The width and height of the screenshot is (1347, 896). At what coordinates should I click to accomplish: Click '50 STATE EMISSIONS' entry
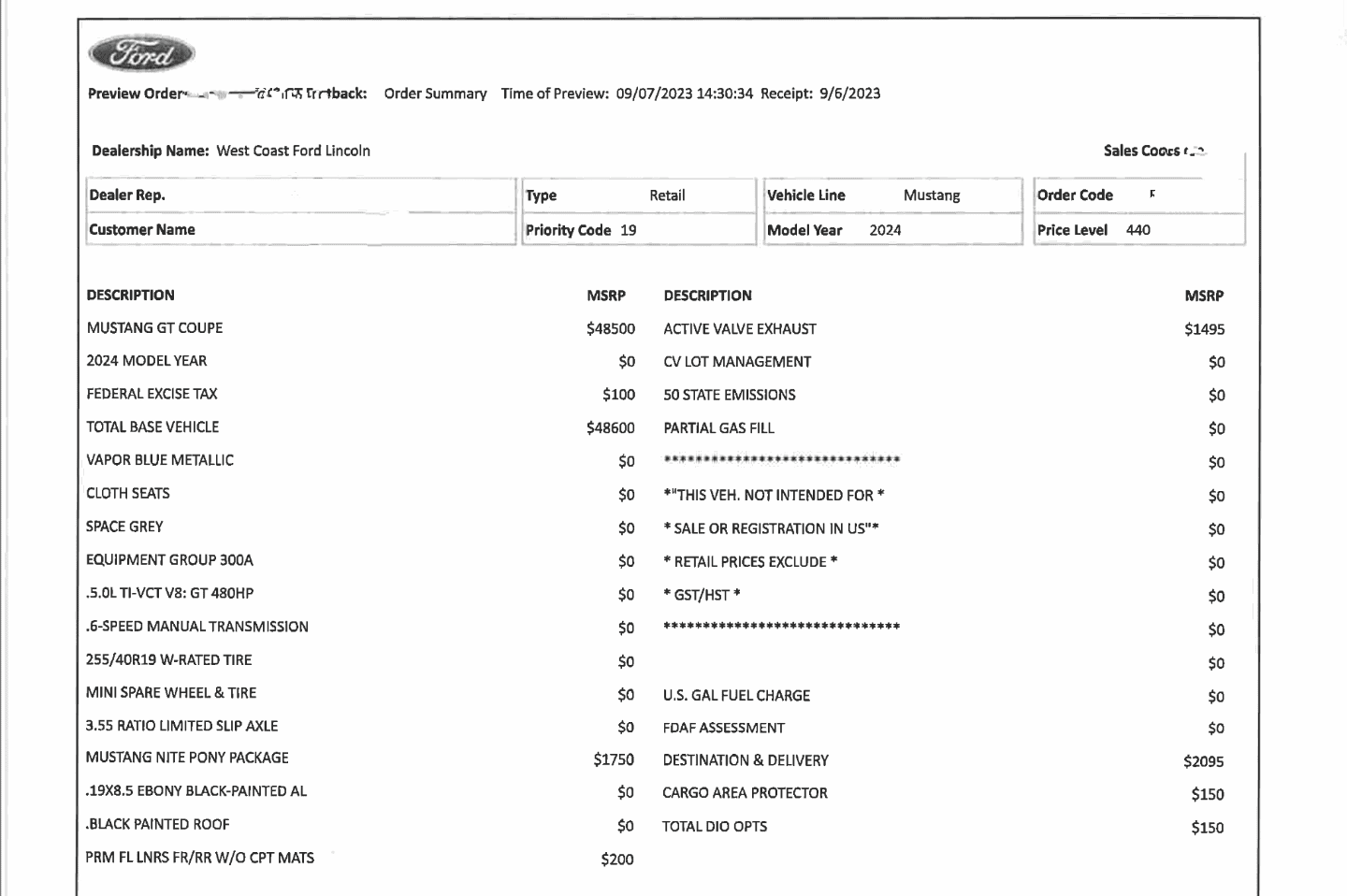(730, 395)
